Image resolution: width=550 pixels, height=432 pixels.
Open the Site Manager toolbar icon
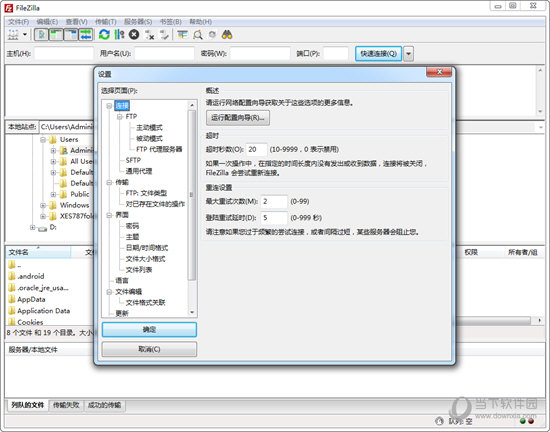pos(13,35)
